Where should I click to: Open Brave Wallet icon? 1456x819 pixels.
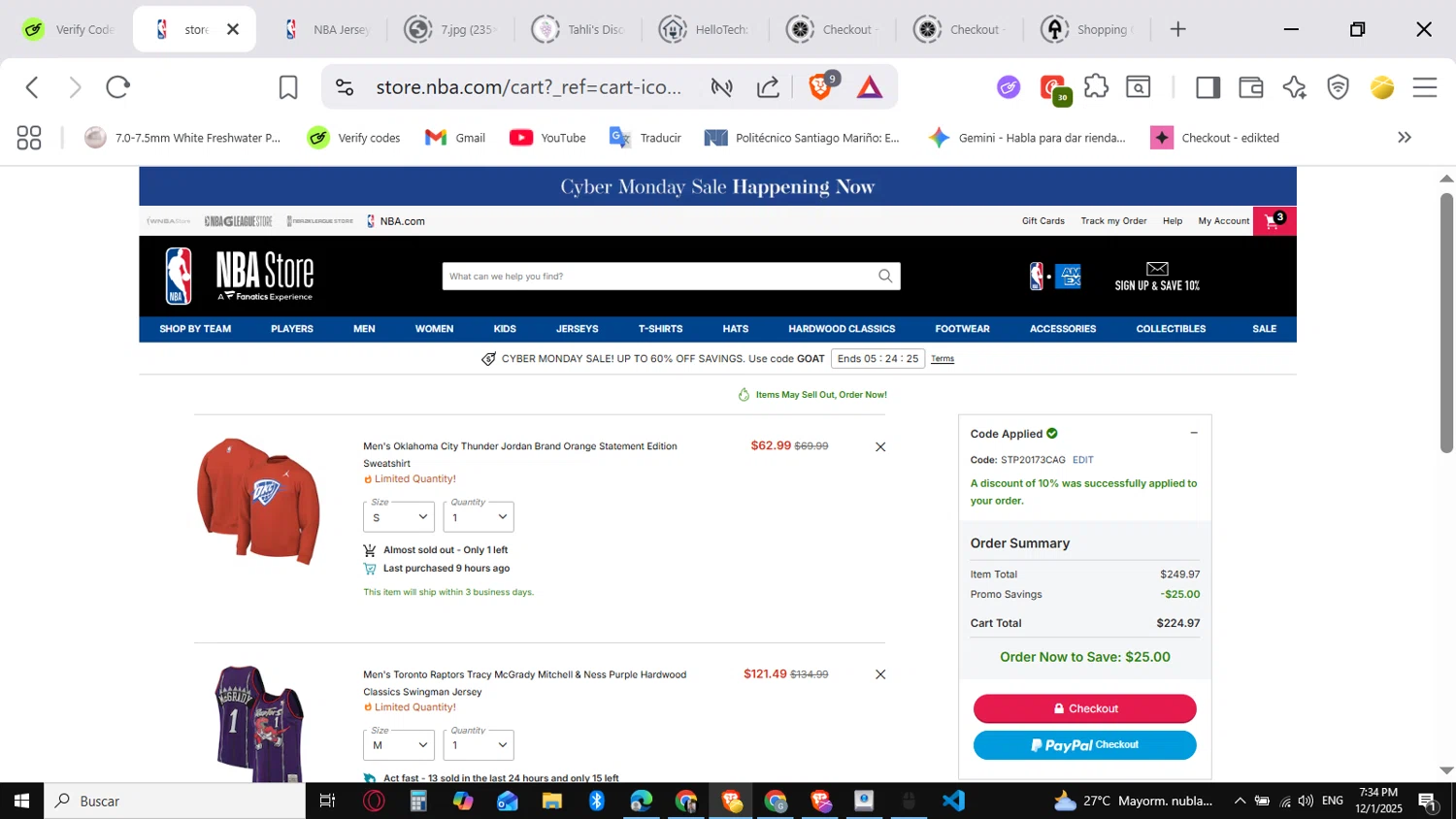point(1251,87)
